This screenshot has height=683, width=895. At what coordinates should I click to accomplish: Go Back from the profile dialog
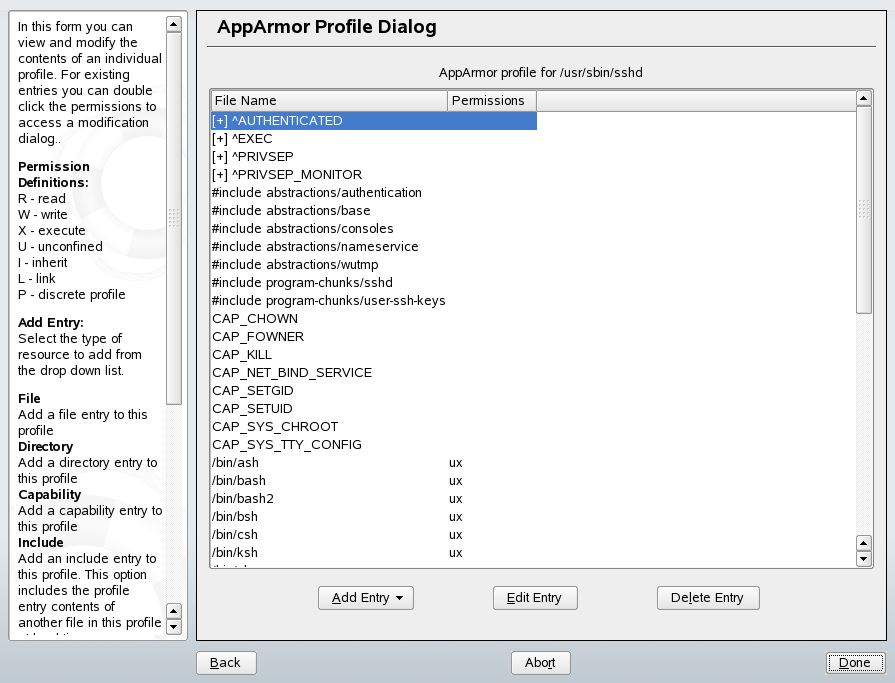226,662
